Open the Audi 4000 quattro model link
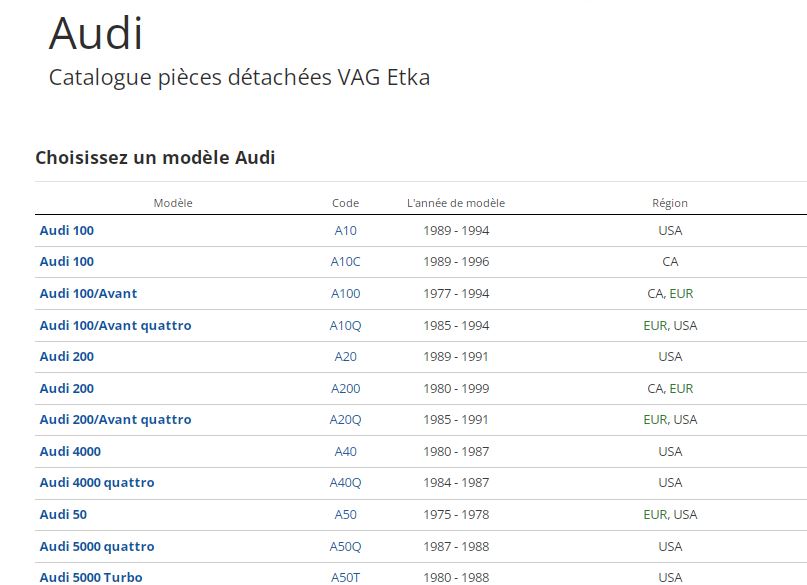This screenshot has width=807, height=585. (97, 483)
